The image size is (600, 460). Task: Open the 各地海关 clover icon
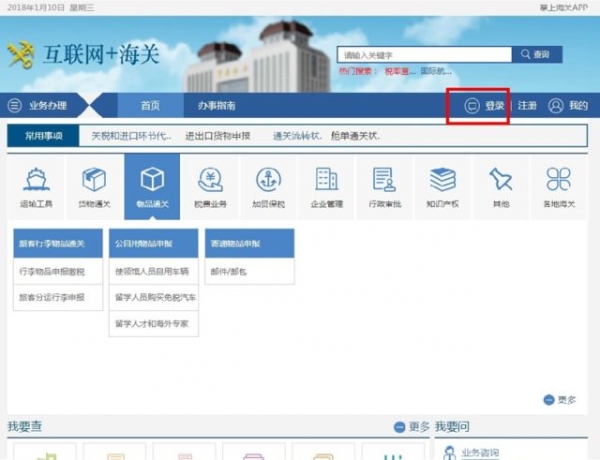point(558,186)
